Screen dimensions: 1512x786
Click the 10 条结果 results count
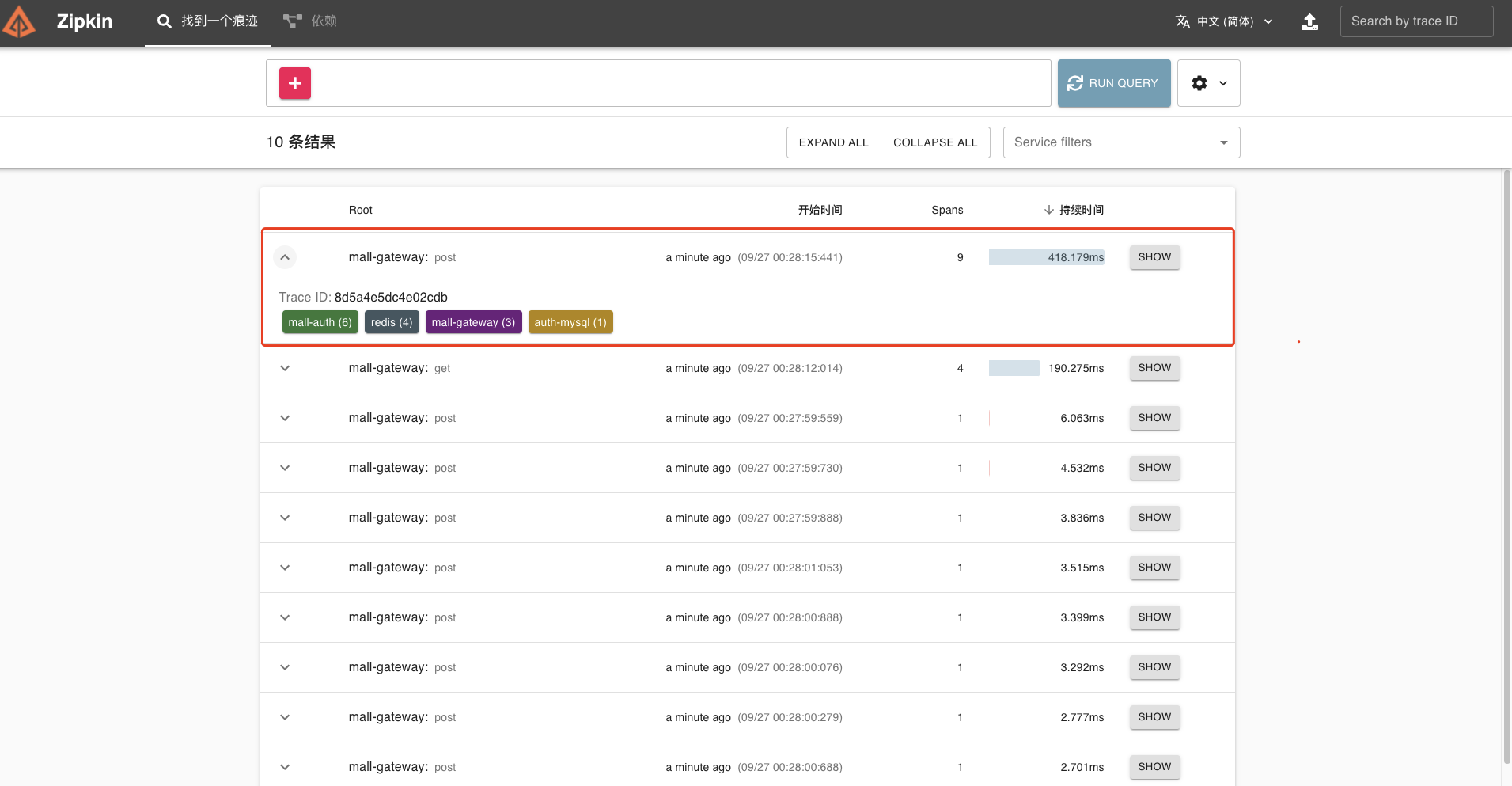[x=301, y=142]
